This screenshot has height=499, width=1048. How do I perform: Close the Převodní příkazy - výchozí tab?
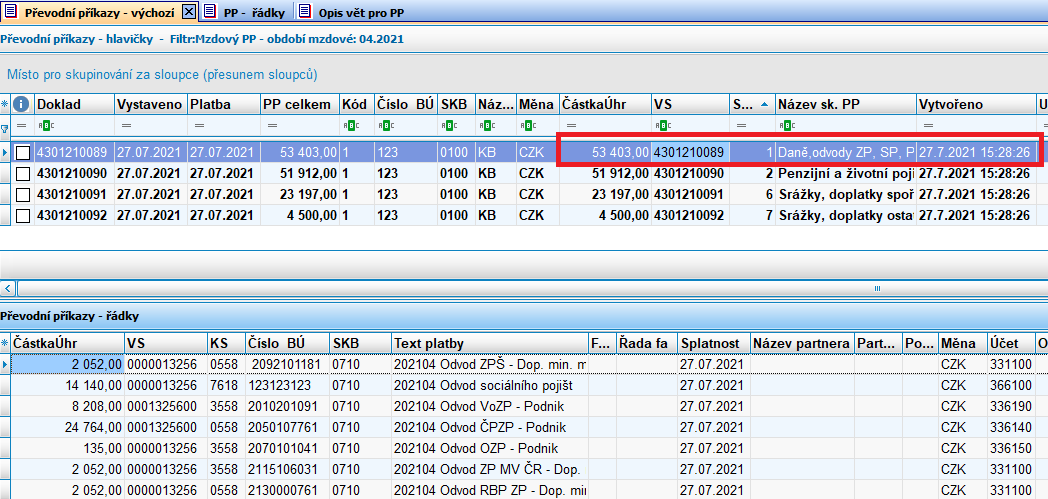(188, 12)
